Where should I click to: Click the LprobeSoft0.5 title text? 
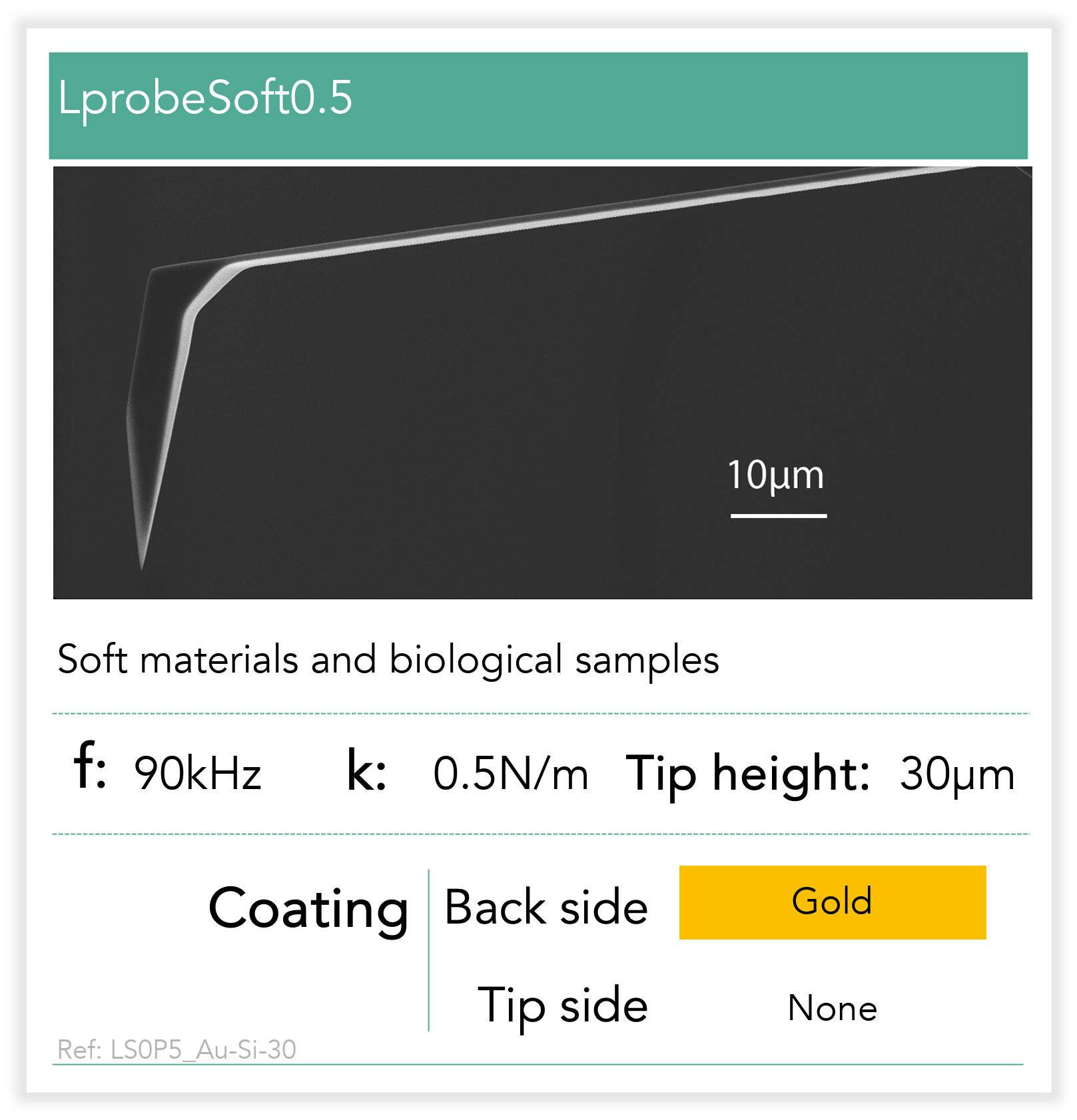(205, 99)
